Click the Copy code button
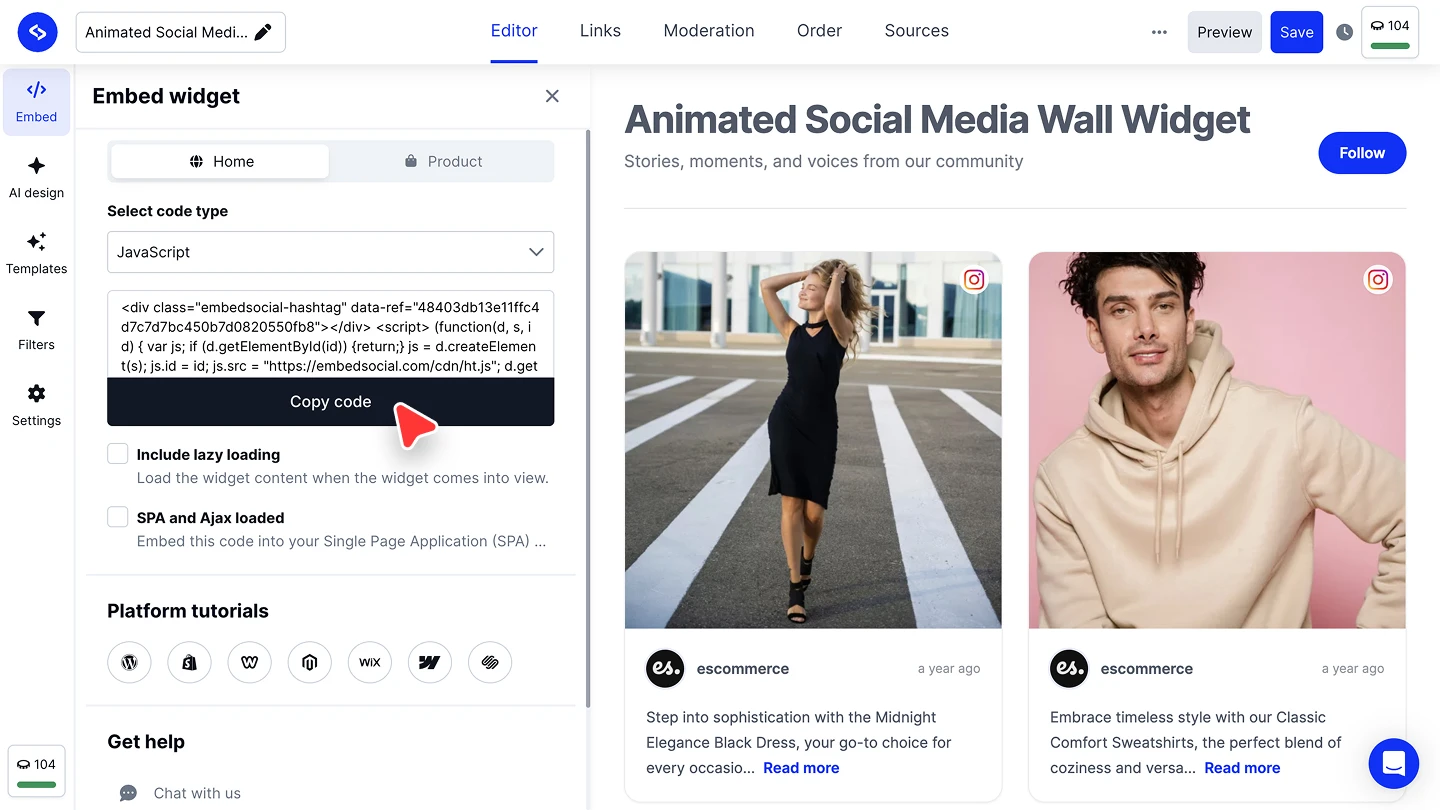 (330, 401)
